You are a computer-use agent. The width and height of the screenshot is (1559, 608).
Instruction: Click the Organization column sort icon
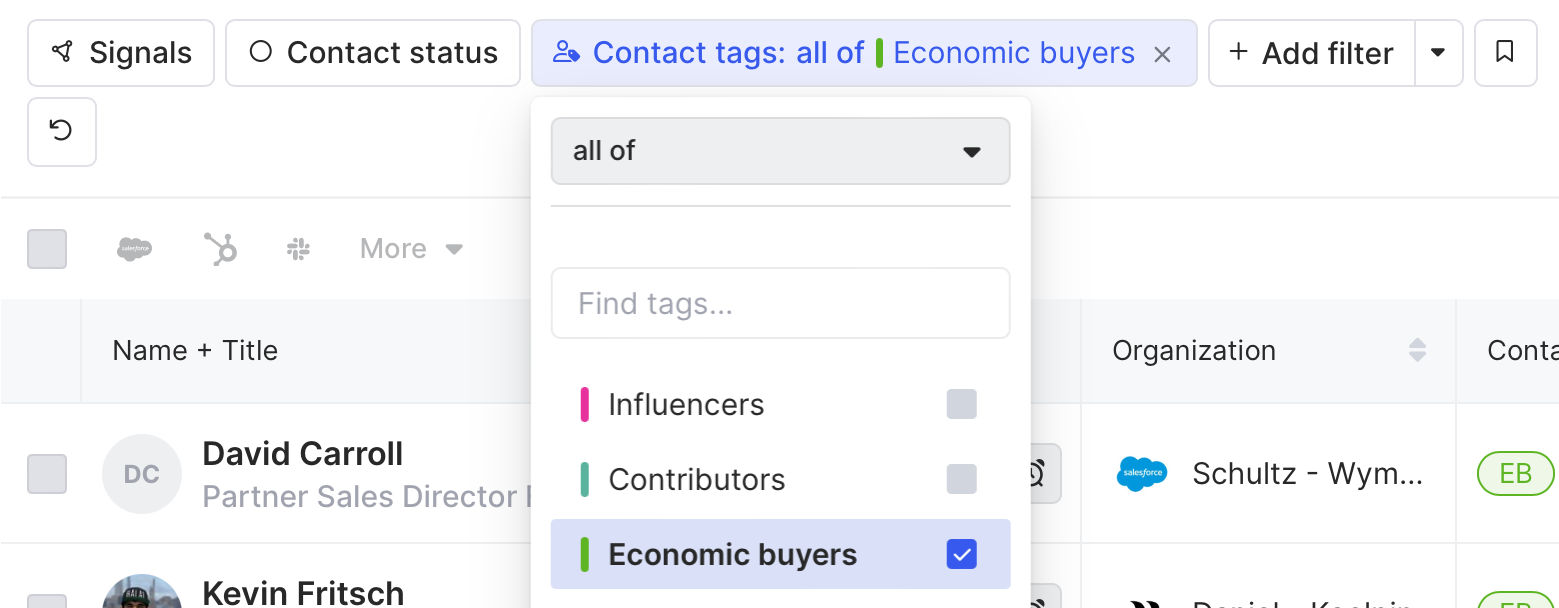[1417, 350]
